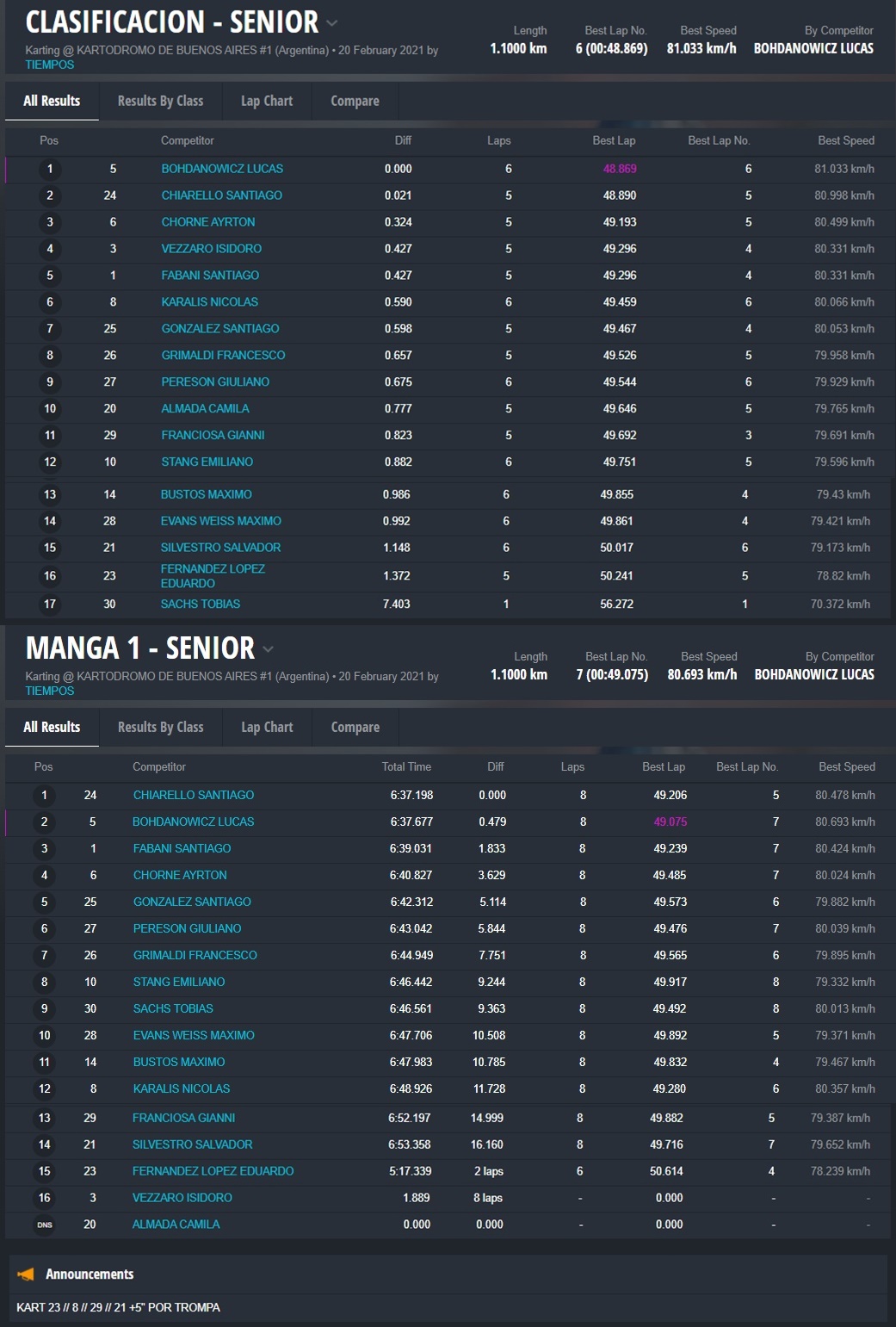Click Total Time column header
Image resolution: width=896 pixels, height=1327 pixels.
(406, 766)
